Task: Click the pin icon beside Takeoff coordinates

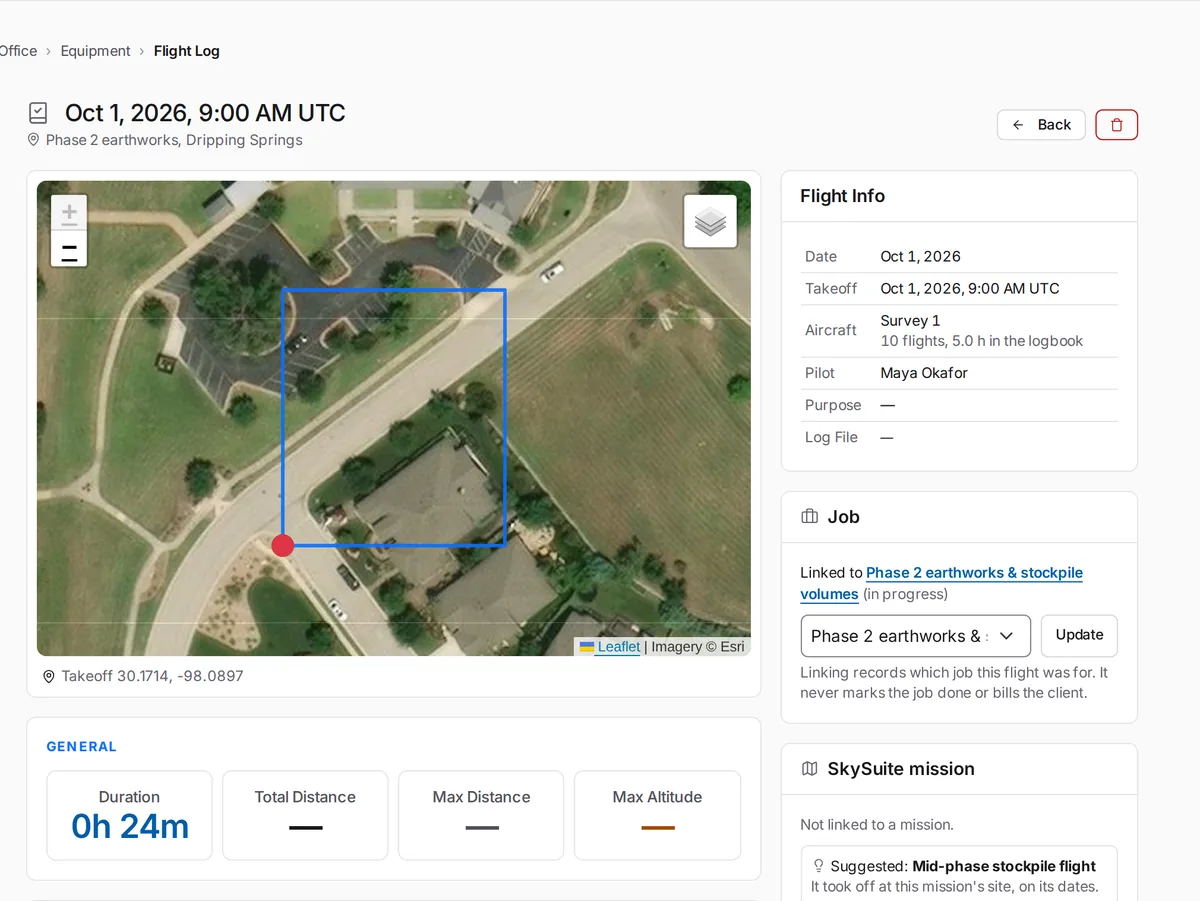Action: point(49,677)
